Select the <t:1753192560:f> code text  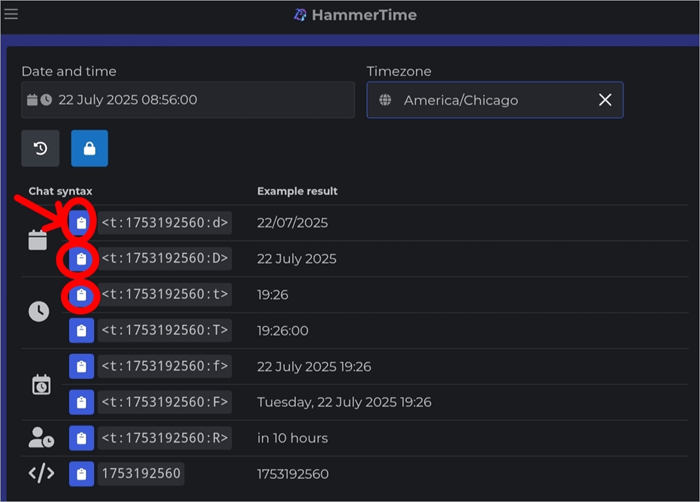(x=165, y=366)
